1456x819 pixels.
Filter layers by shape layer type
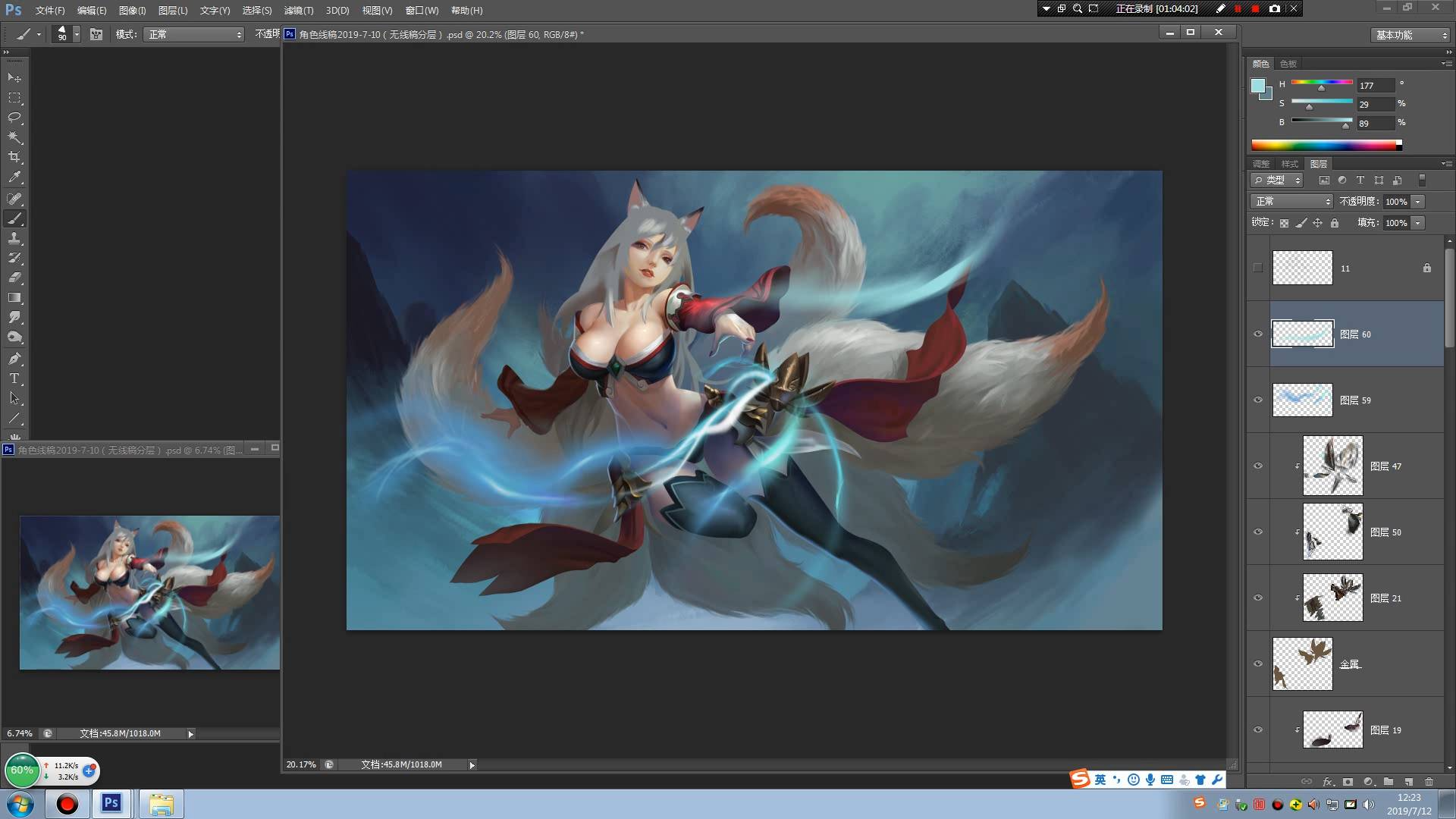coord(1379,180)
